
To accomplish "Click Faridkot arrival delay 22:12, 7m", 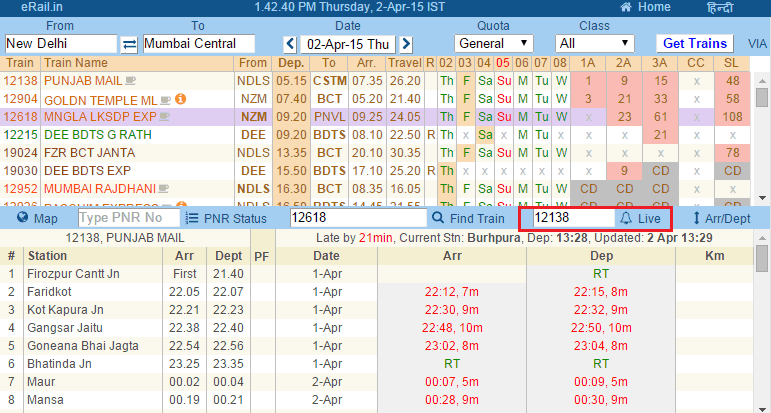I will tap(452, 292).
